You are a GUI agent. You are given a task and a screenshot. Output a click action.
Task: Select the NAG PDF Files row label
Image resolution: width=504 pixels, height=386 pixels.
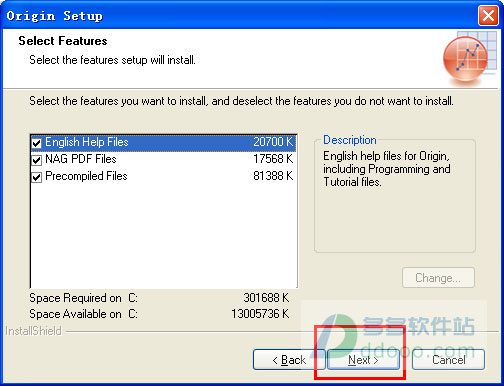(81, 159)
